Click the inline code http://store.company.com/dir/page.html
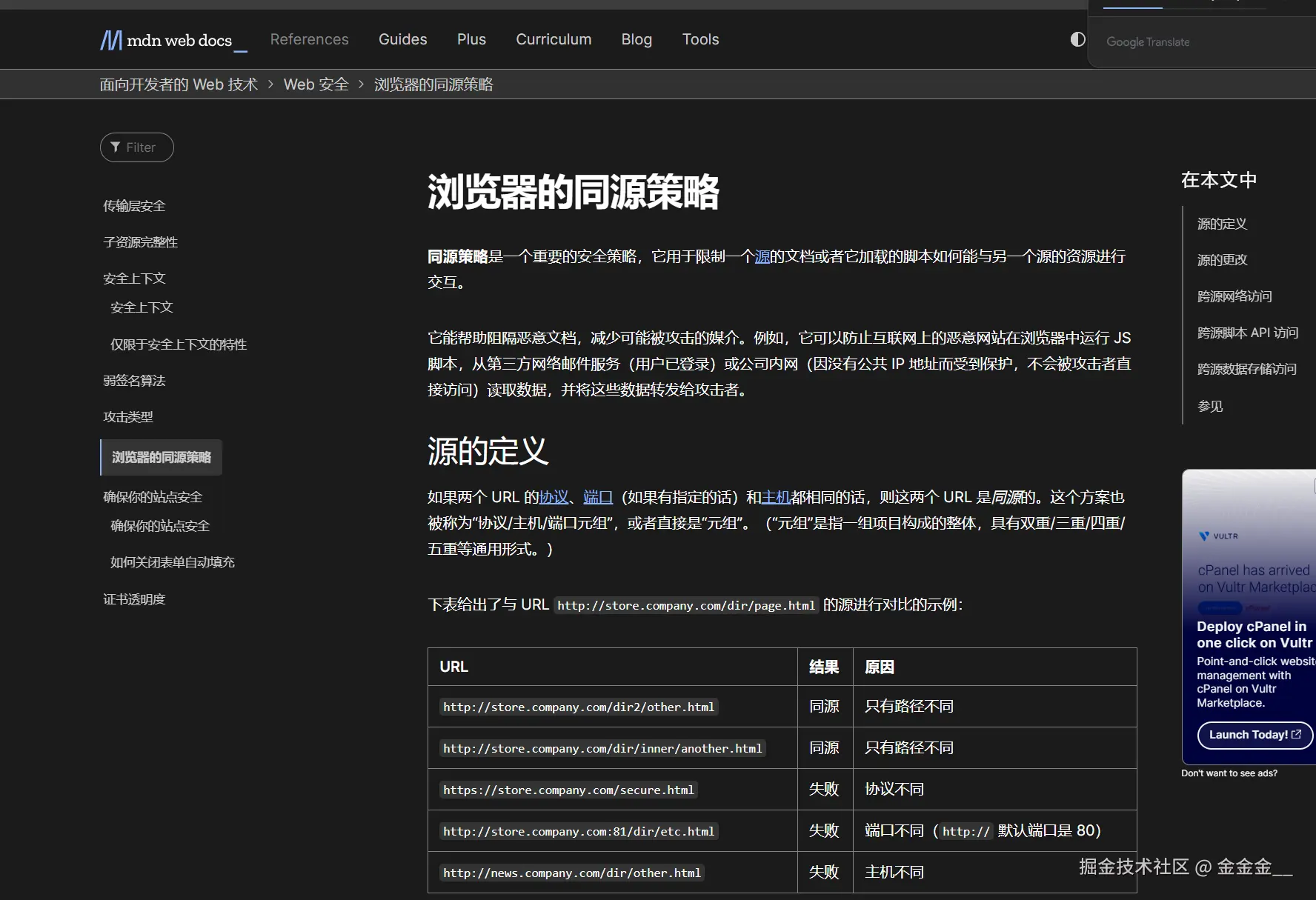 pyautogui.click(x=686, y=605)
